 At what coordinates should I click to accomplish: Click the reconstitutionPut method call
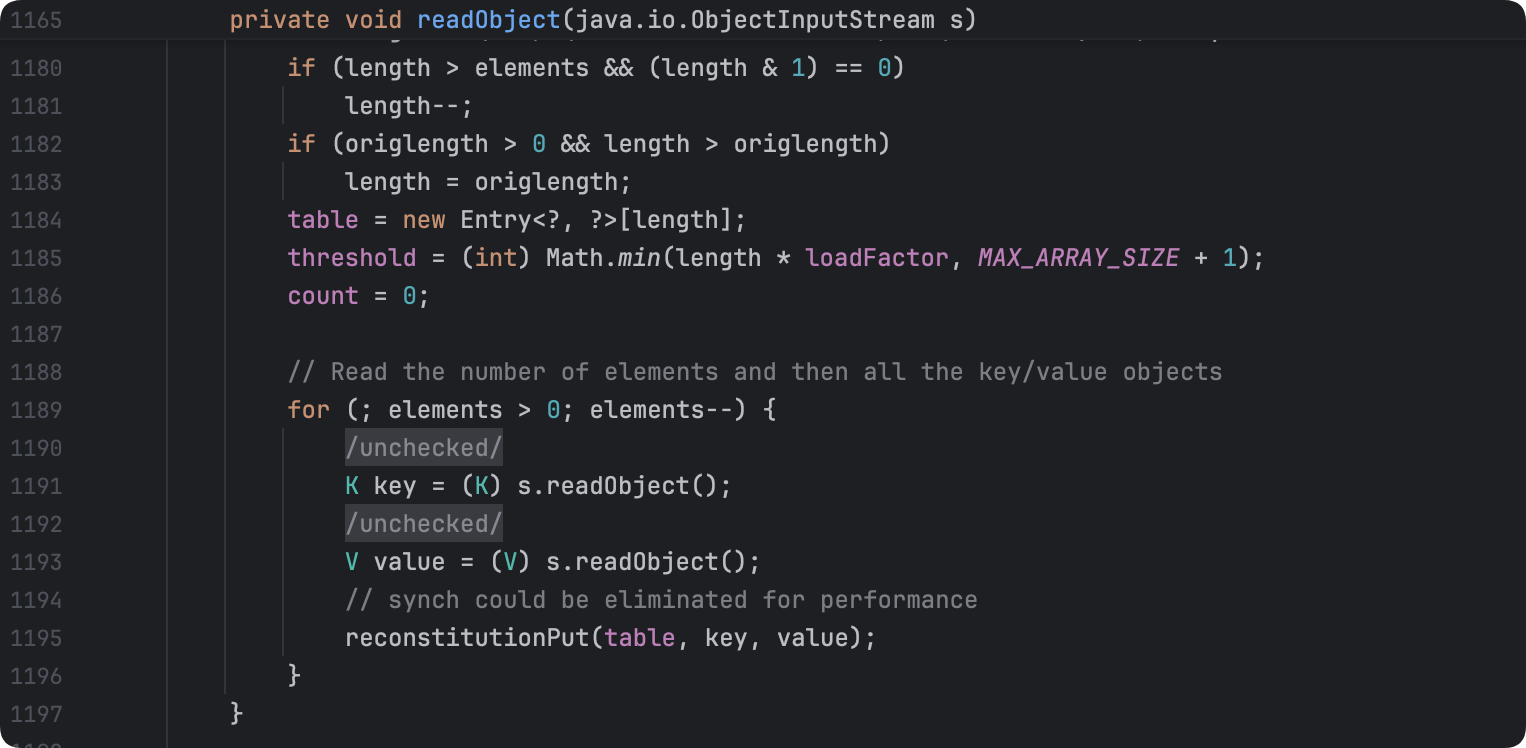click(x=472, y=638)
